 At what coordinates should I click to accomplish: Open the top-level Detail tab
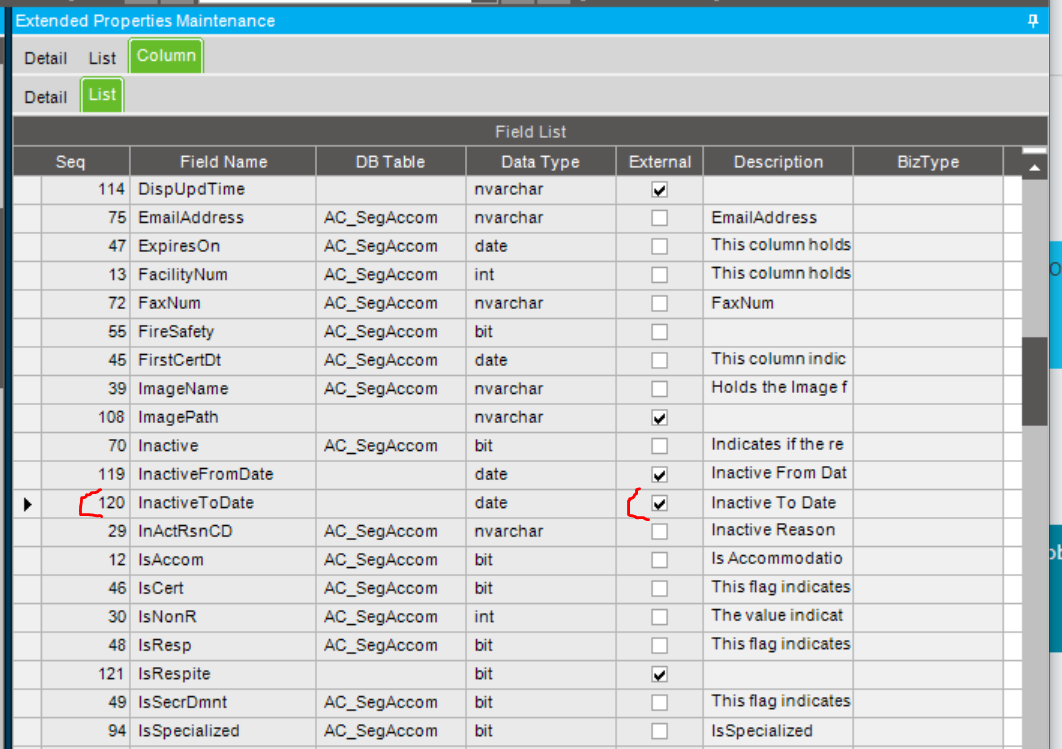click(x=45, y=58)
